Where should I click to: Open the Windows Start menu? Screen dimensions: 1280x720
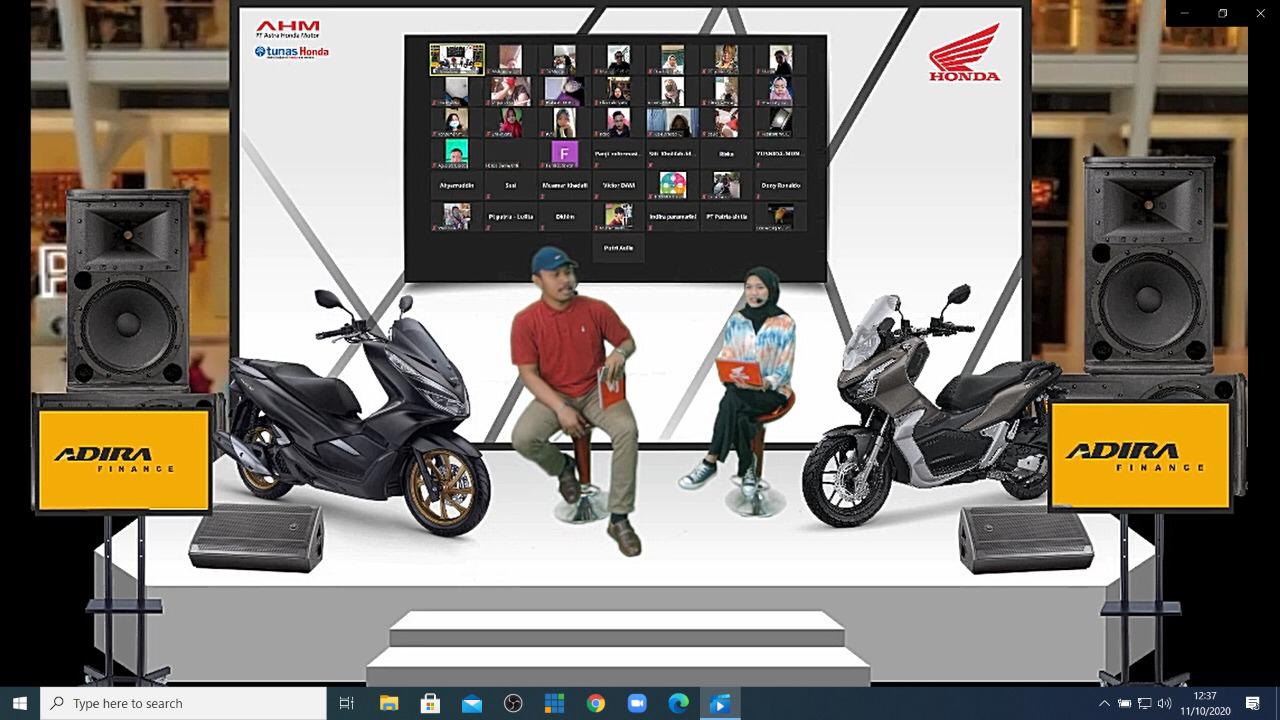20,703
